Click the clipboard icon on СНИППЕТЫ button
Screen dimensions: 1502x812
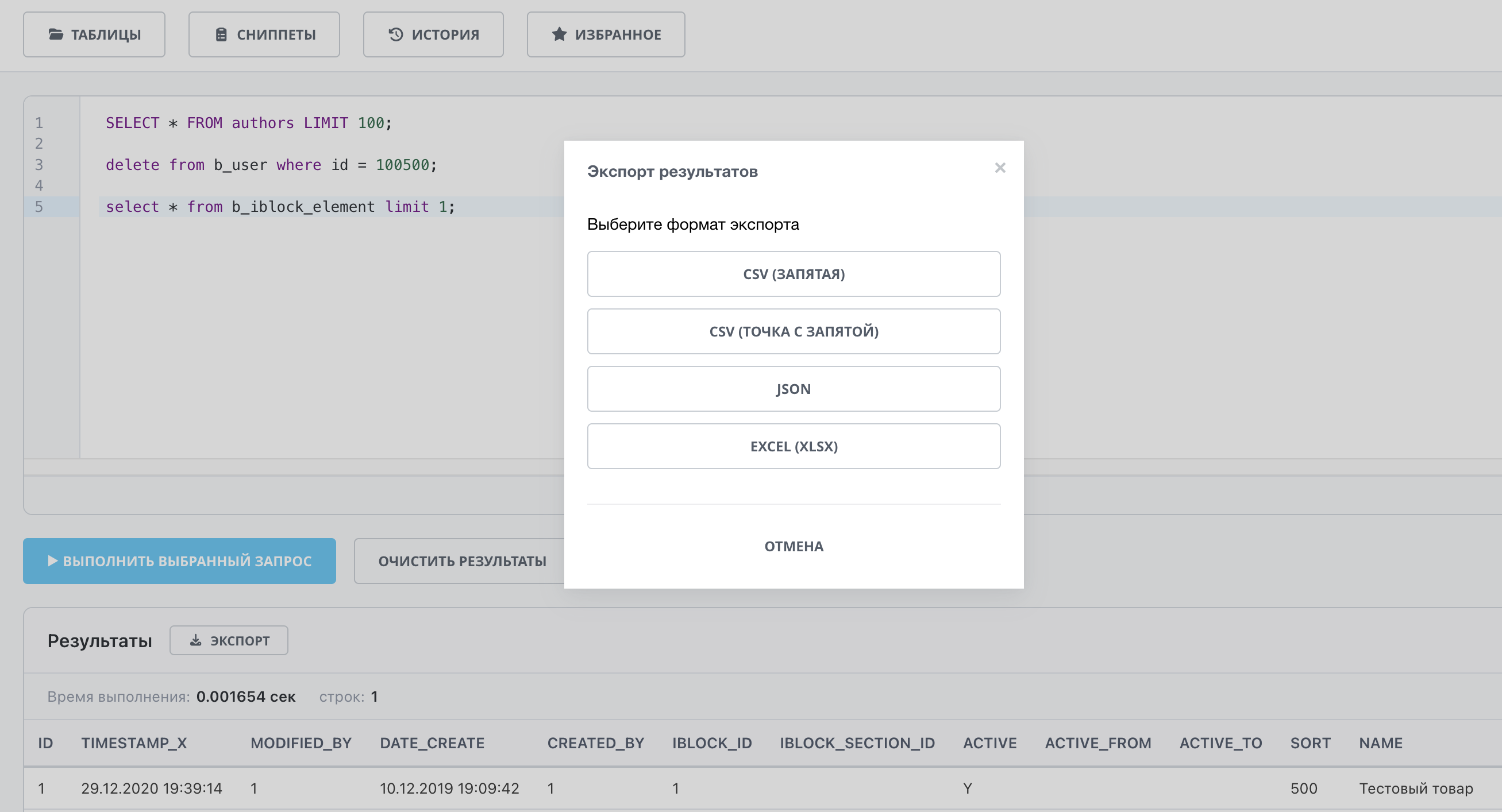221,34
